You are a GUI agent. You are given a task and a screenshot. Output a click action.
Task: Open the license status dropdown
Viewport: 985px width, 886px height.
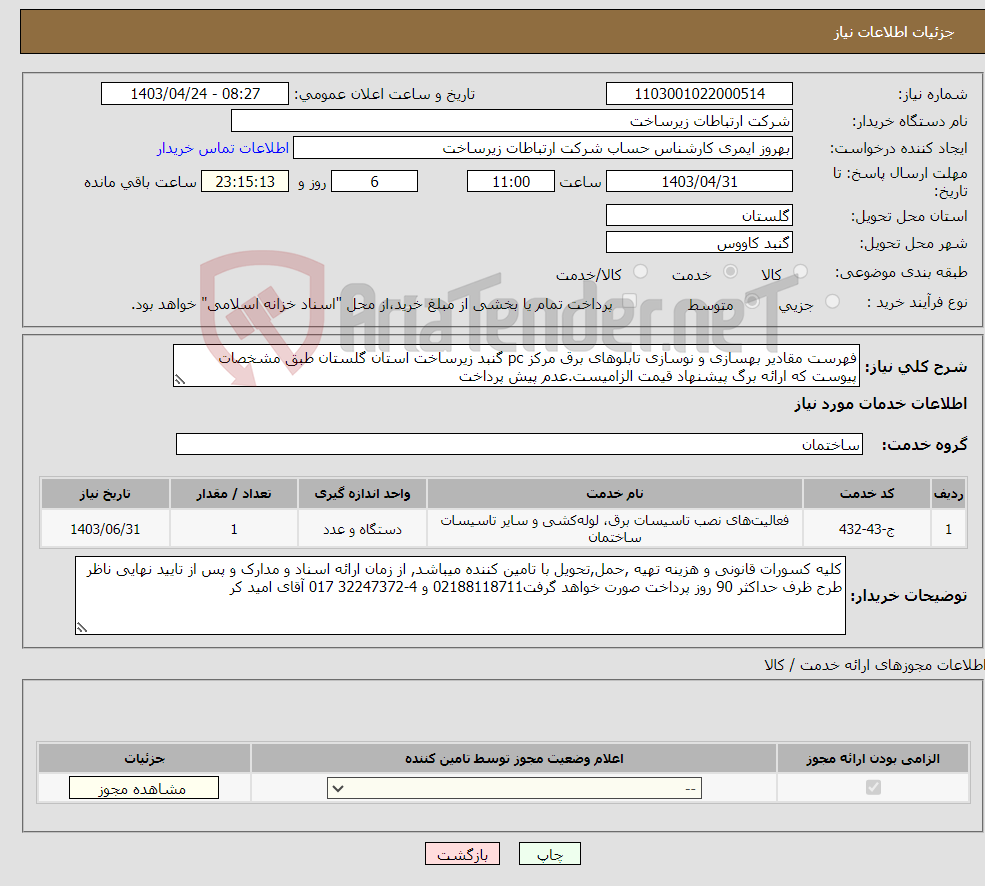[514, 788]
